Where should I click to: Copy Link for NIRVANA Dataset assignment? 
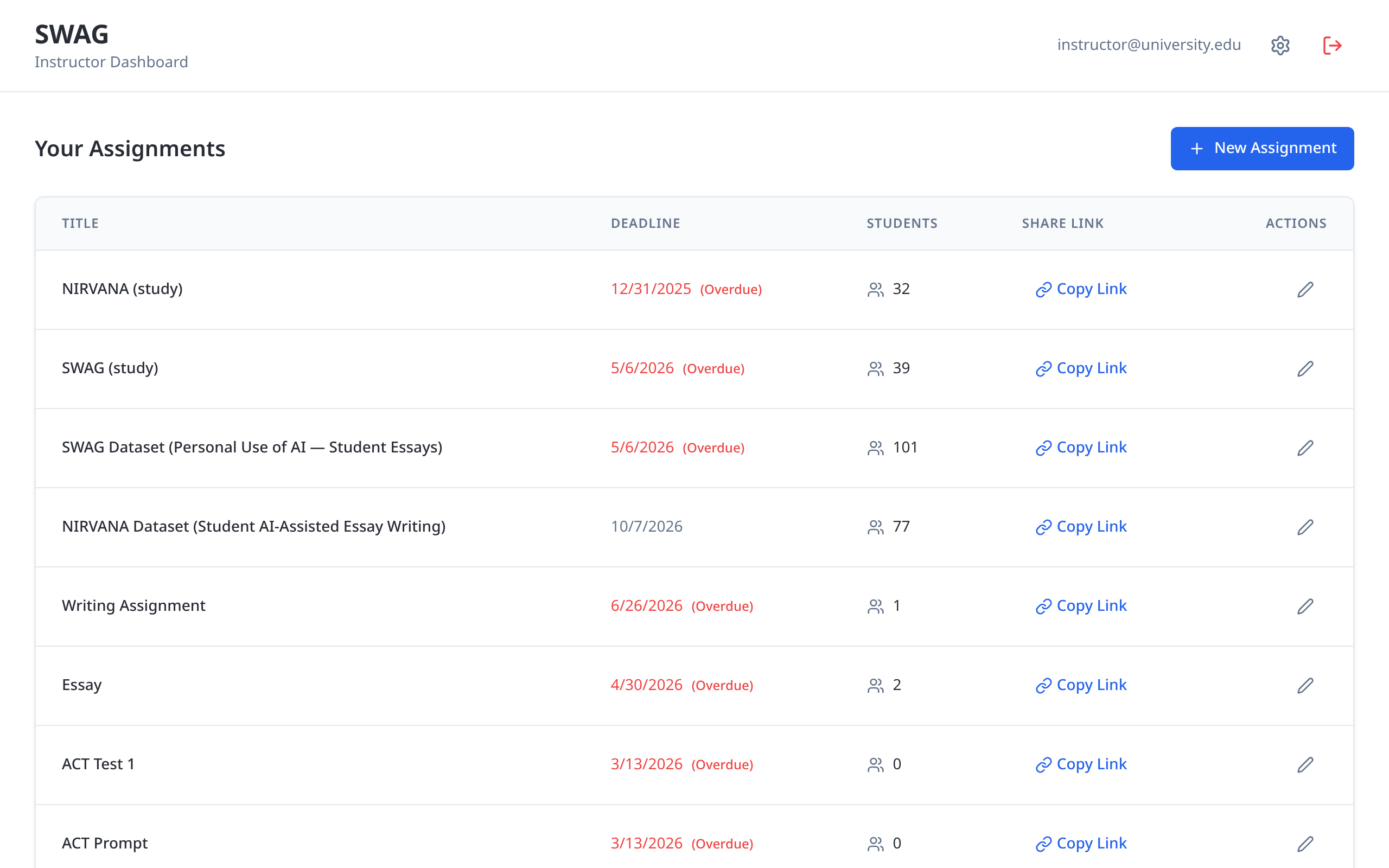1081,527
